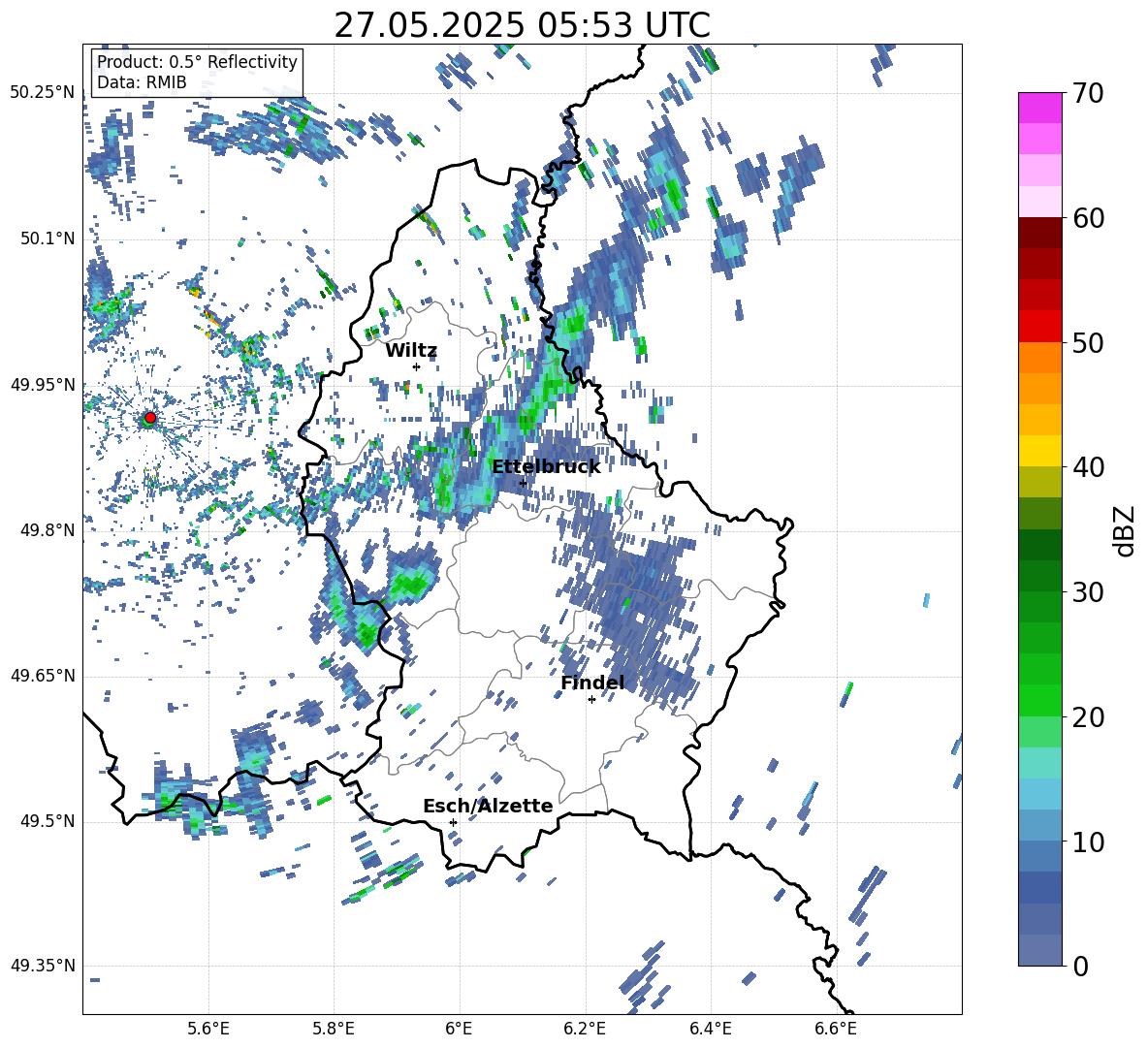Click the 6°E longitude label

point(459,1029)
